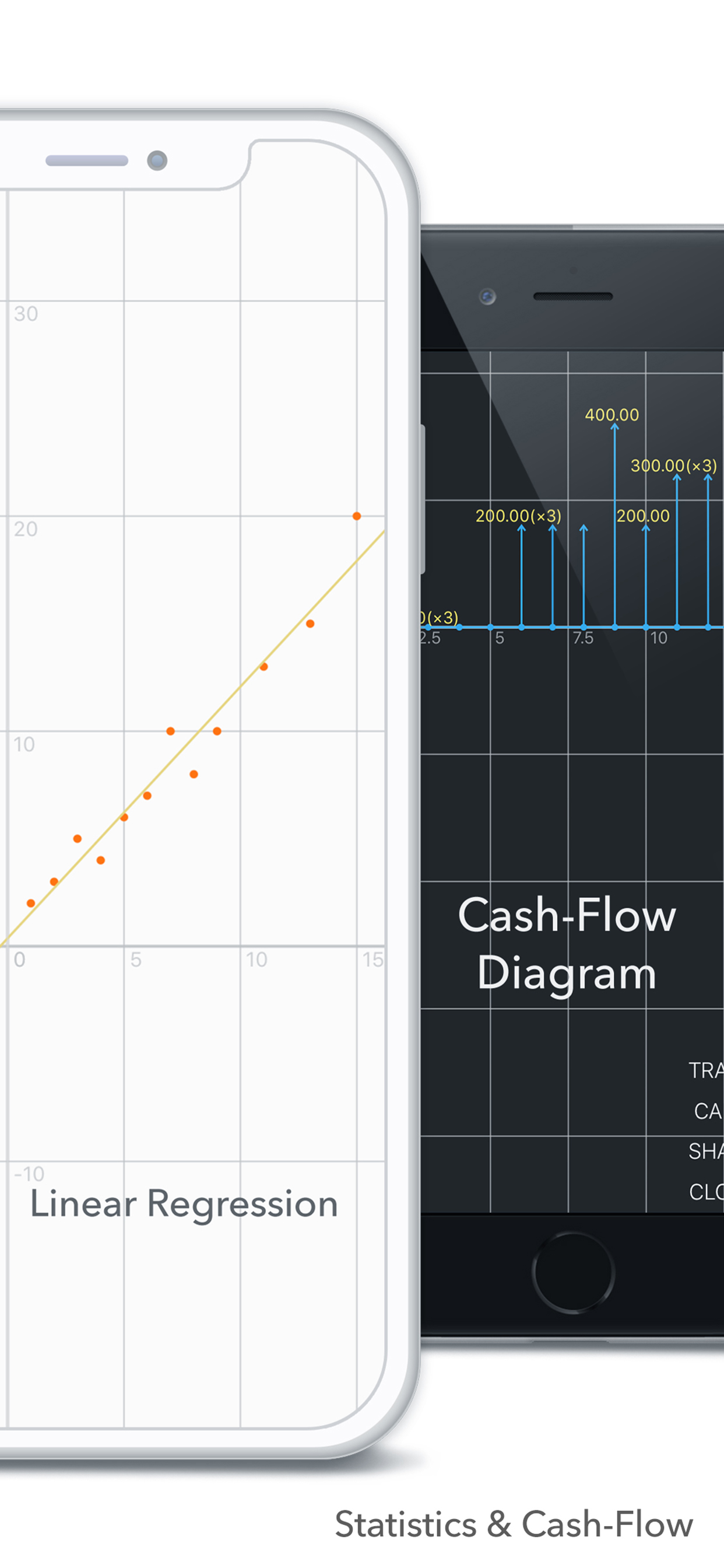This screenshot has height=1568, width=724.
Task: Tap the front camera on the white phone
Action: (157, 160)
